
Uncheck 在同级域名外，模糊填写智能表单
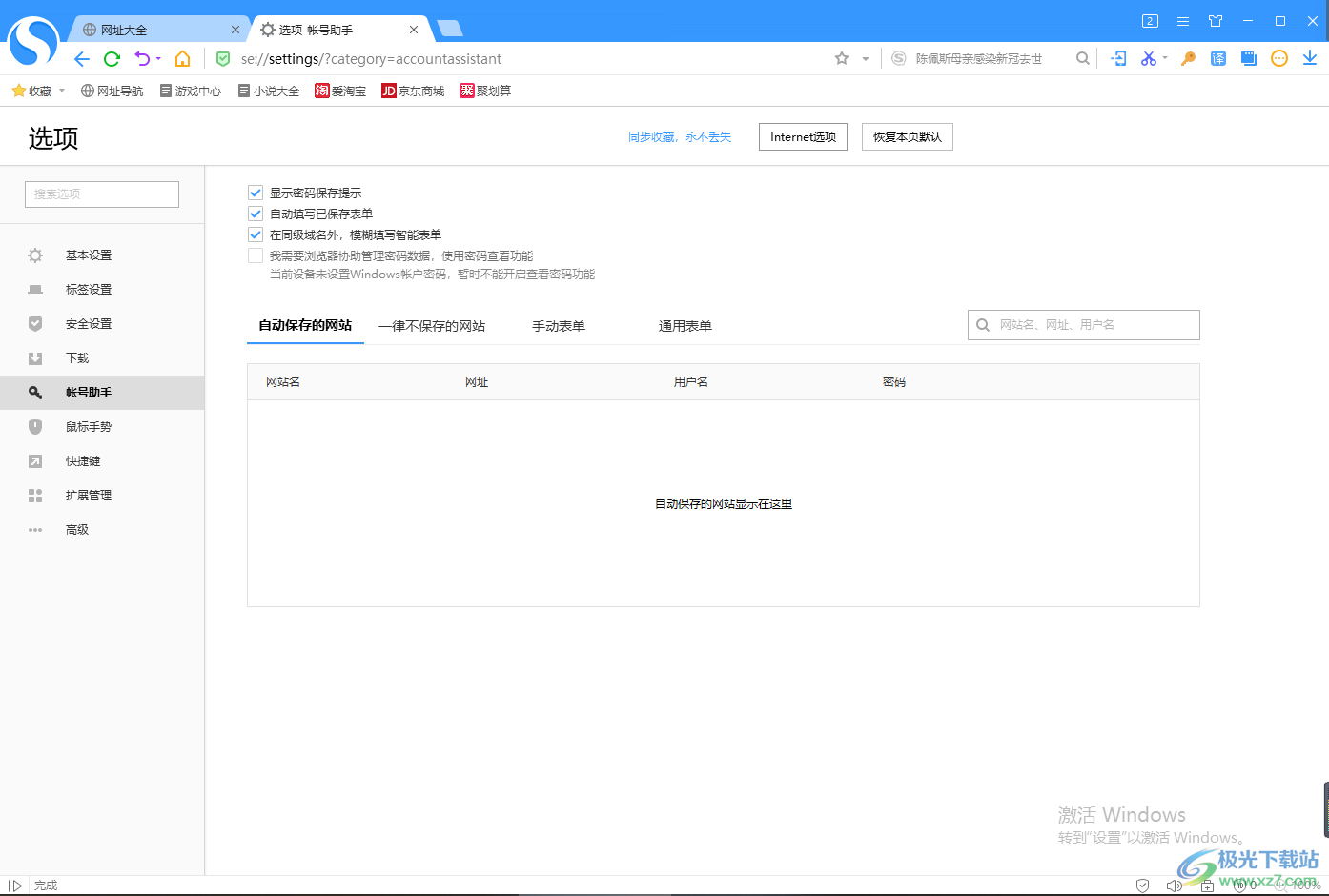pos(256,234)
